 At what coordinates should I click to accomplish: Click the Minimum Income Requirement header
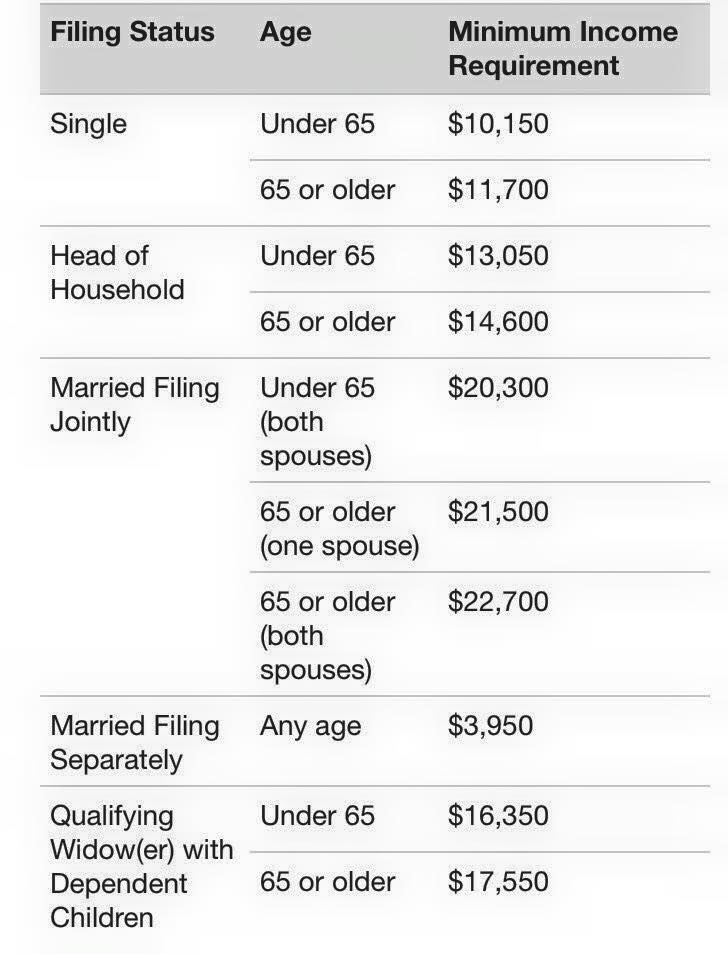tap(563, 49)
